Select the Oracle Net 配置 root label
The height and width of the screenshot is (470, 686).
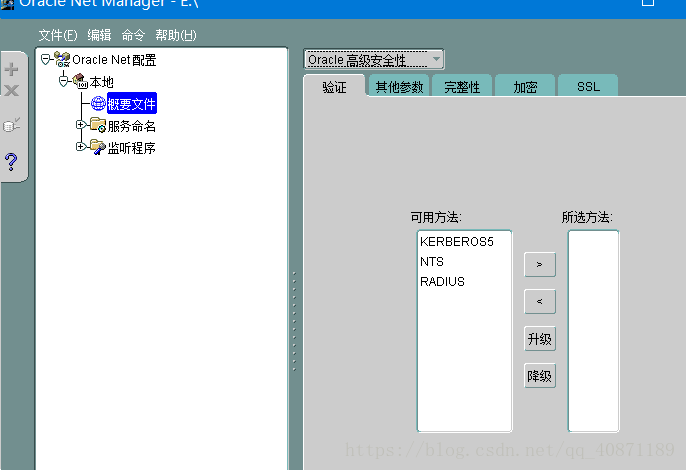click(x=114, y=60)
